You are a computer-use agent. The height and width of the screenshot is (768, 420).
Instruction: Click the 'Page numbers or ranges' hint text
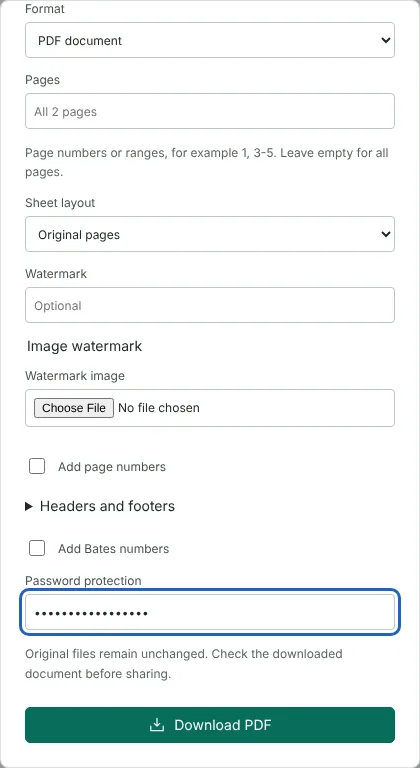(207, 162)
